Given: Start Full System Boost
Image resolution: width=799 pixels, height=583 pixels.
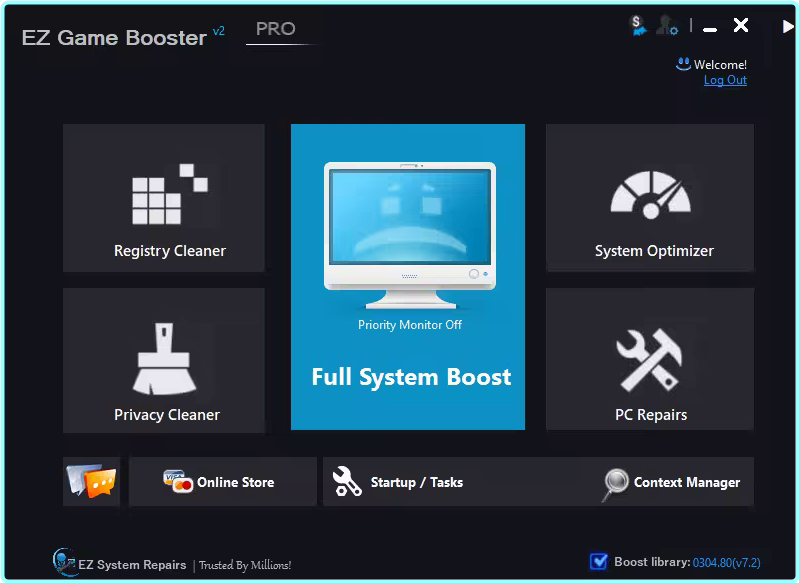Looking at the screenshot, I should (408, 277).
